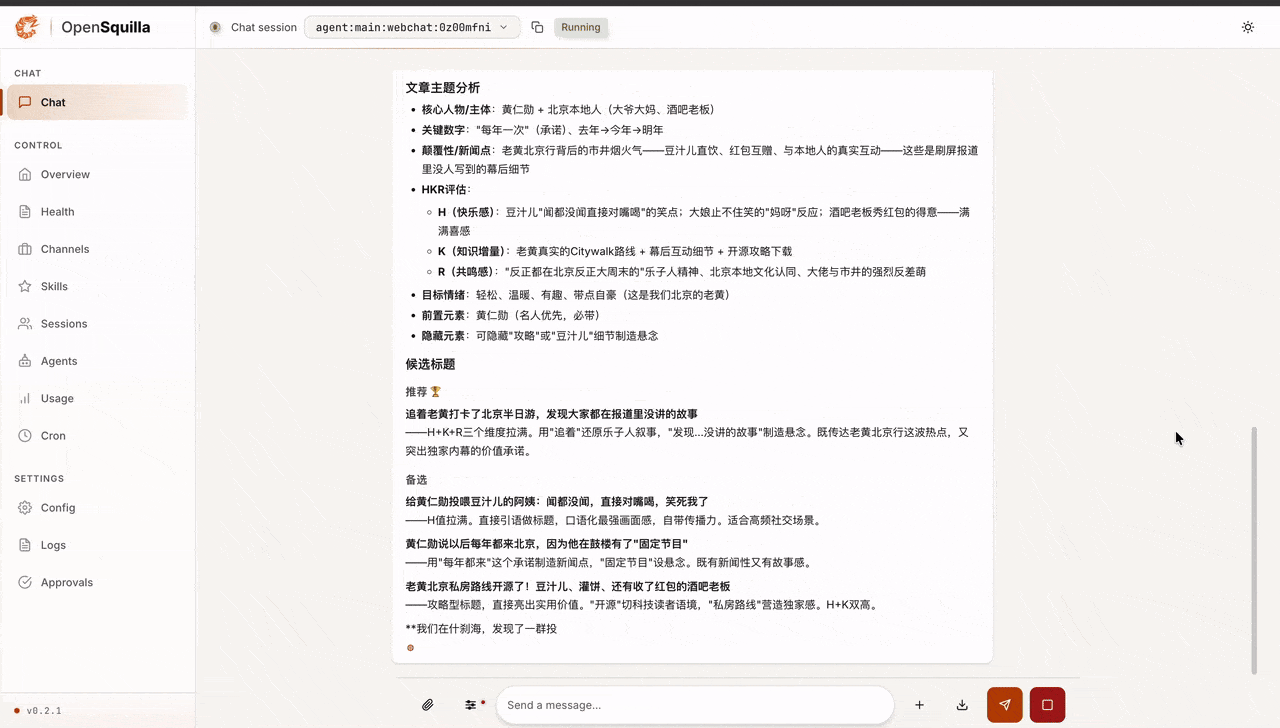
Task: Click the title starting 黄仁勋说以后每年都来北京
Action: click(x=547, y=543)
